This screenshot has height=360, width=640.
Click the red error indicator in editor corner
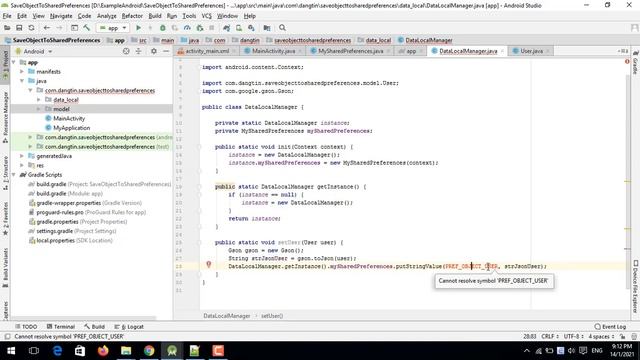pyautogui.click(x=627, y=61)
